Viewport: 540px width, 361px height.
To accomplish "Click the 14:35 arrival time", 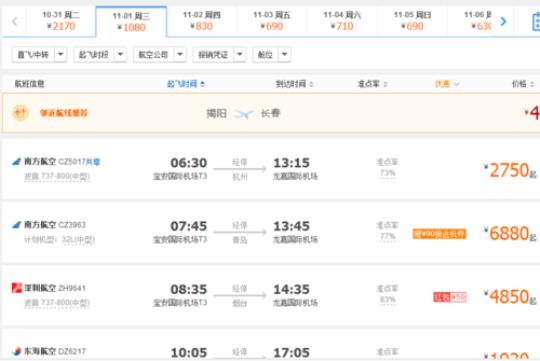I will [291, 289].
